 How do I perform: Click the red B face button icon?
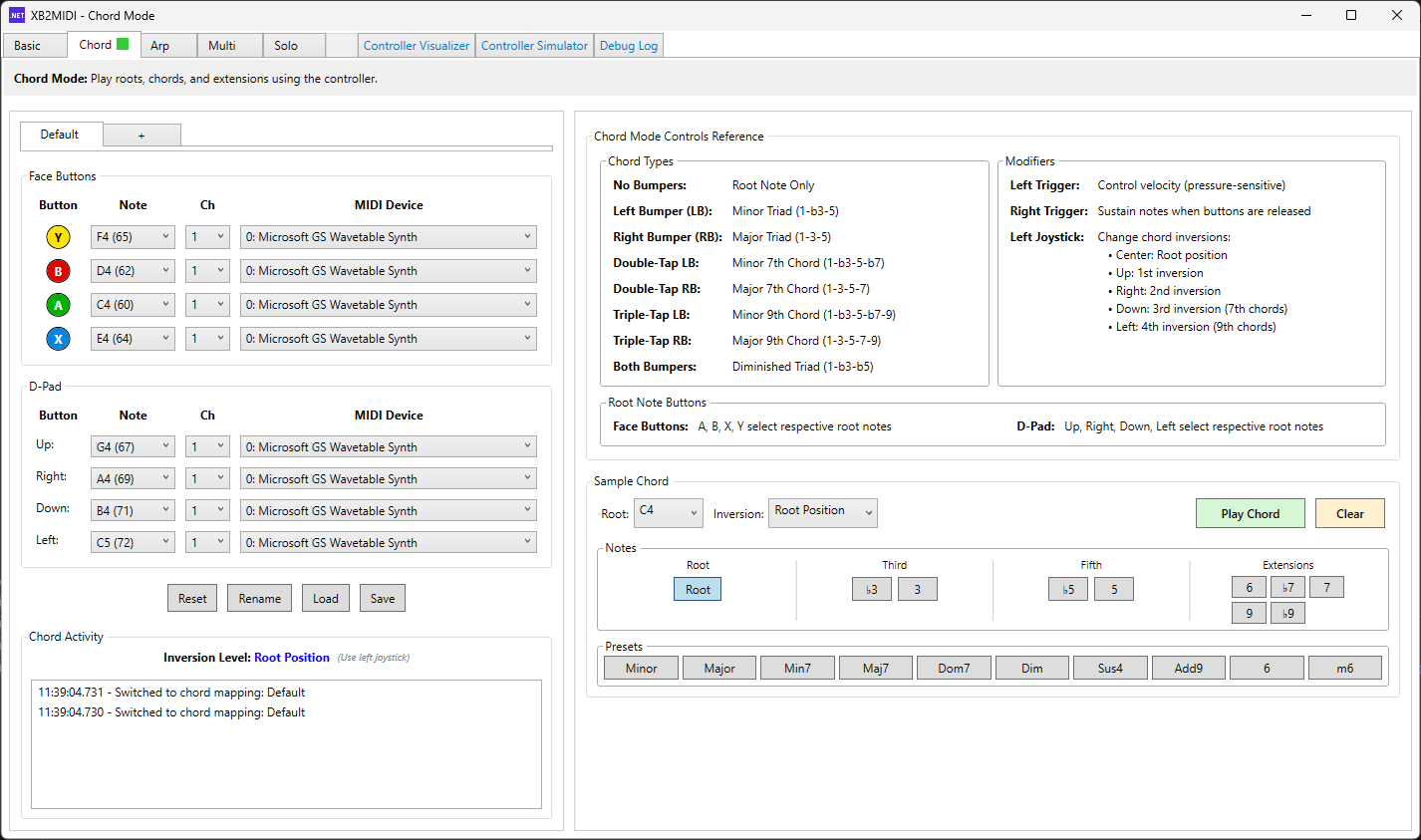(x=58, y=271)
